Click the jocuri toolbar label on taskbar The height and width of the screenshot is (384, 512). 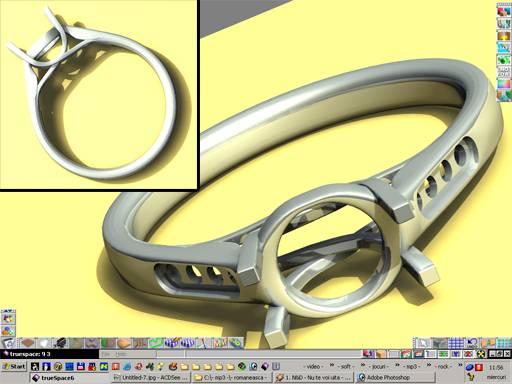coord(379,367)
